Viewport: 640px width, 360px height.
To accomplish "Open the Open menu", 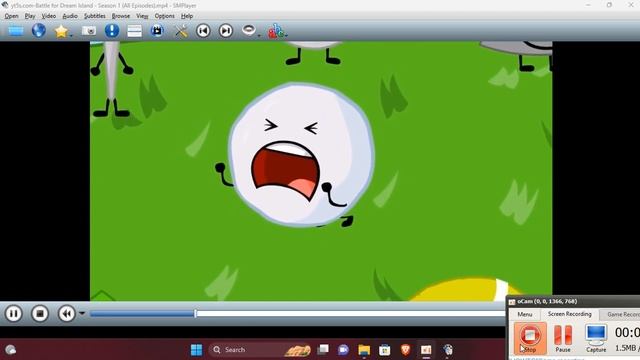I will click(x=11, y=16).
